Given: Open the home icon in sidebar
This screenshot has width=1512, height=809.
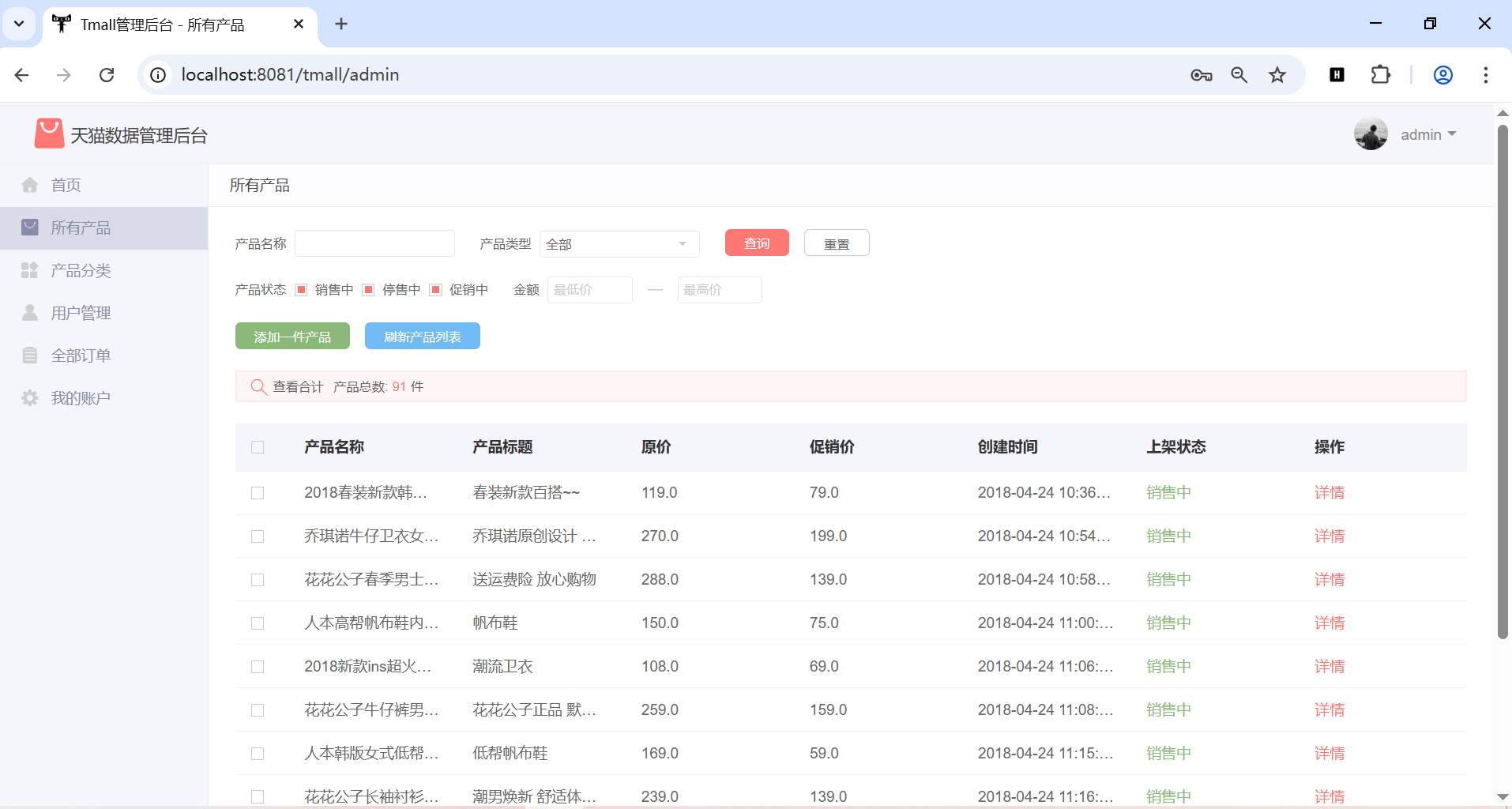Looking at the screenshot, I should [x=30, y=185].
